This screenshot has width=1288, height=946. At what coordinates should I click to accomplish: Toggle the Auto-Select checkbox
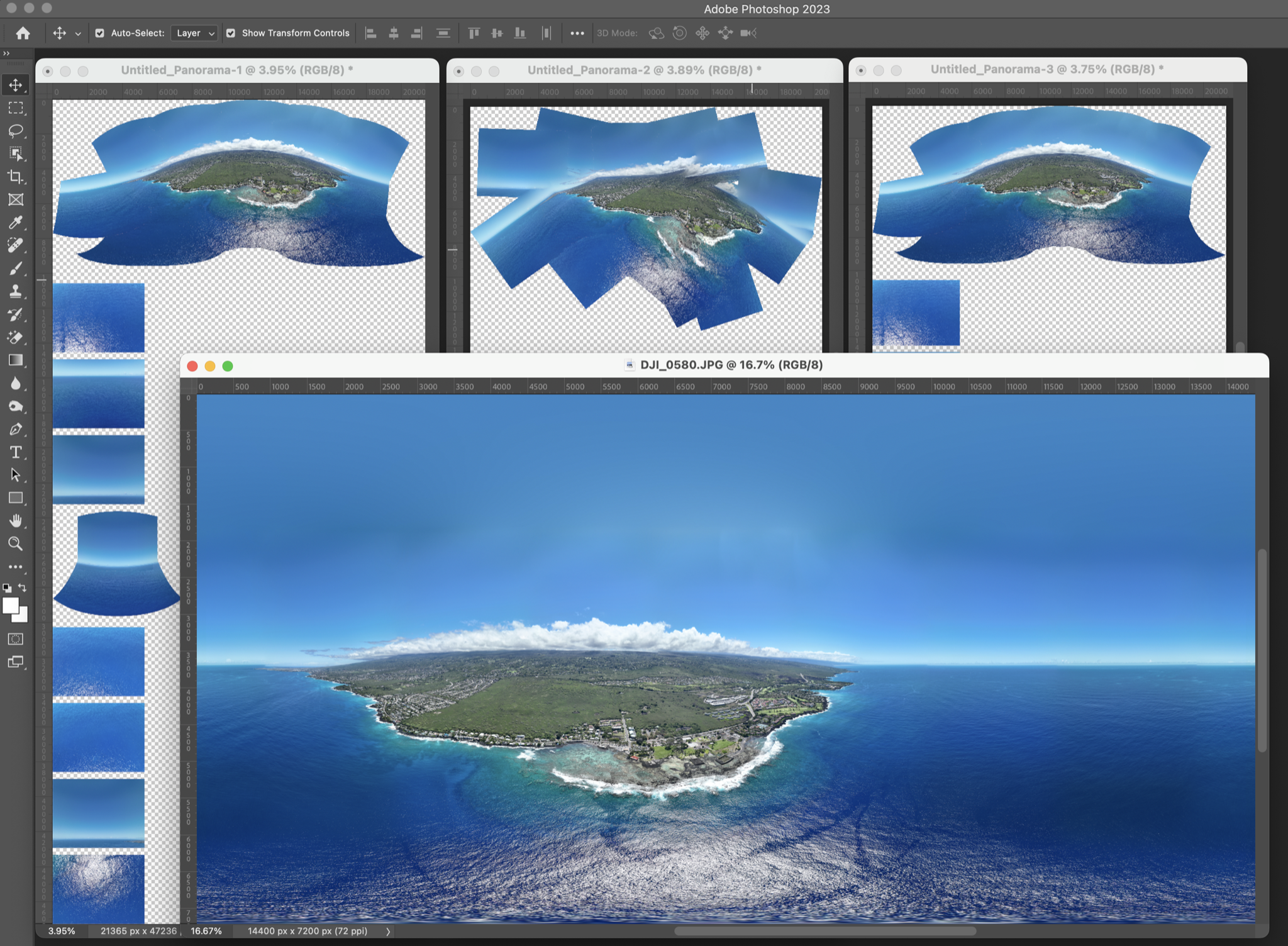point(100,33)
